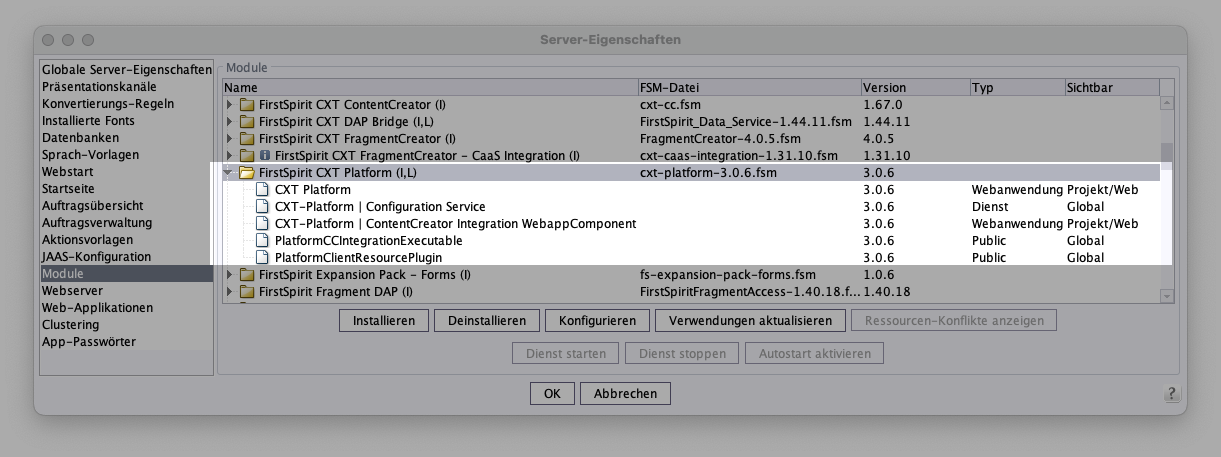Click the Dienst starten button

tap(566, 354)
